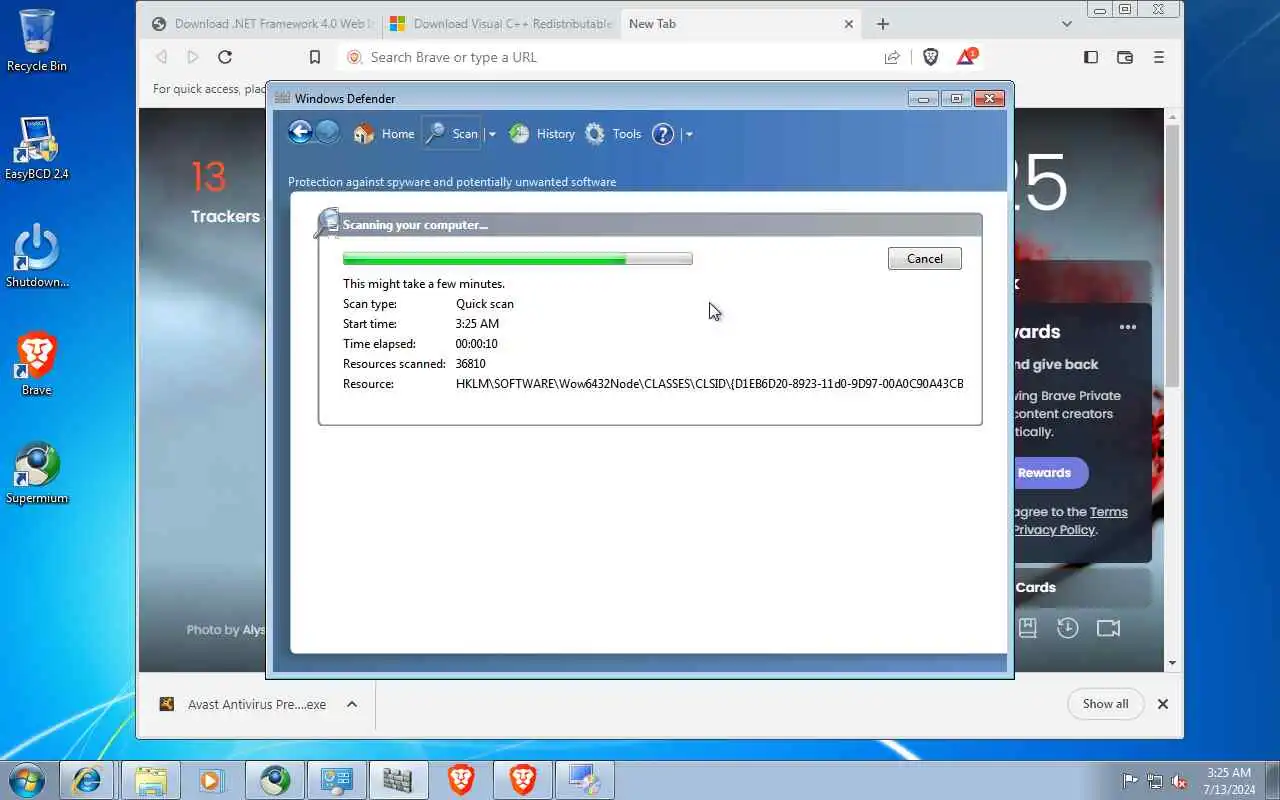Open Internet Explorer from taskbar
Image resolution: width=1280 pixels, height=800 pixels.
88,780
